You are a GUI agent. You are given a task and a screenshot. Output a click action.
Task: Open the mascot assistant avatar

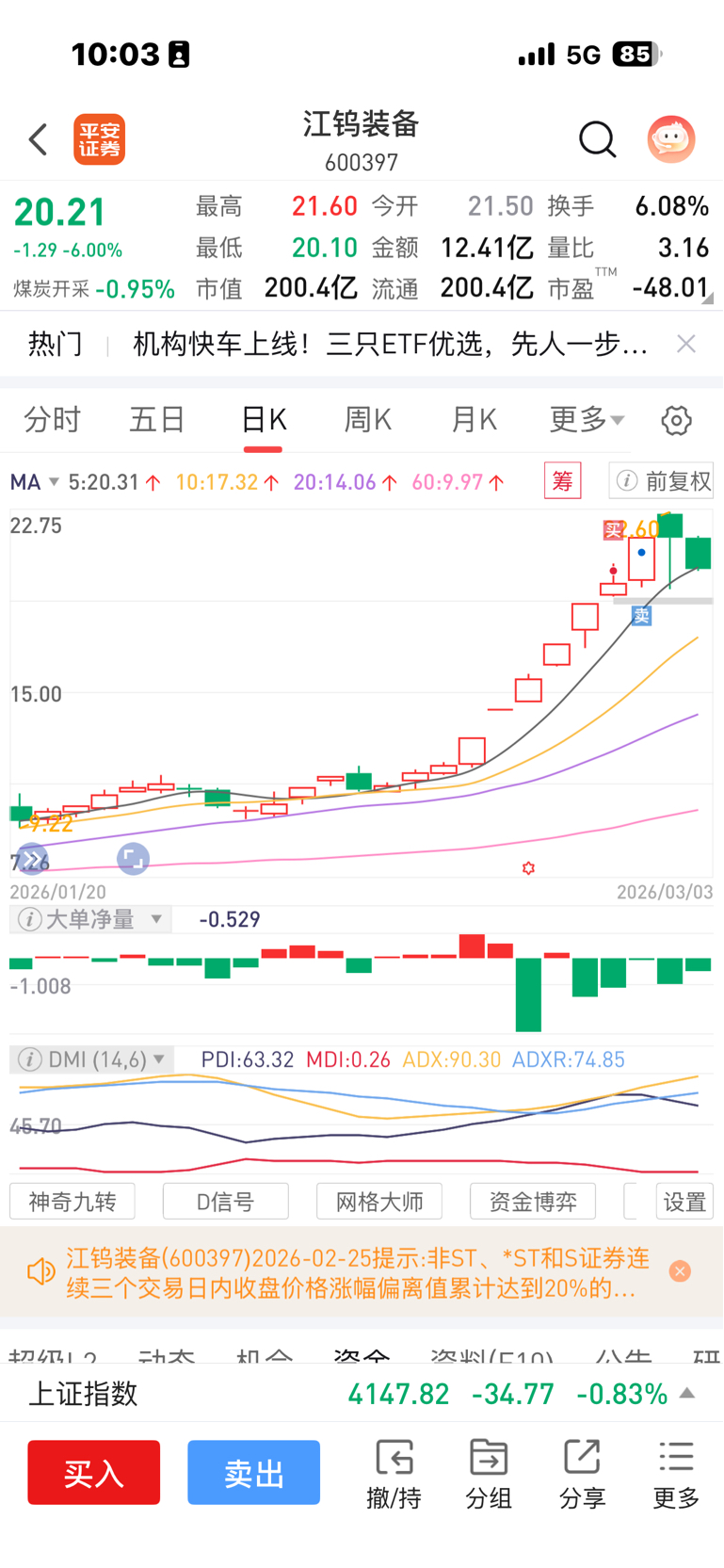point(671,139)
